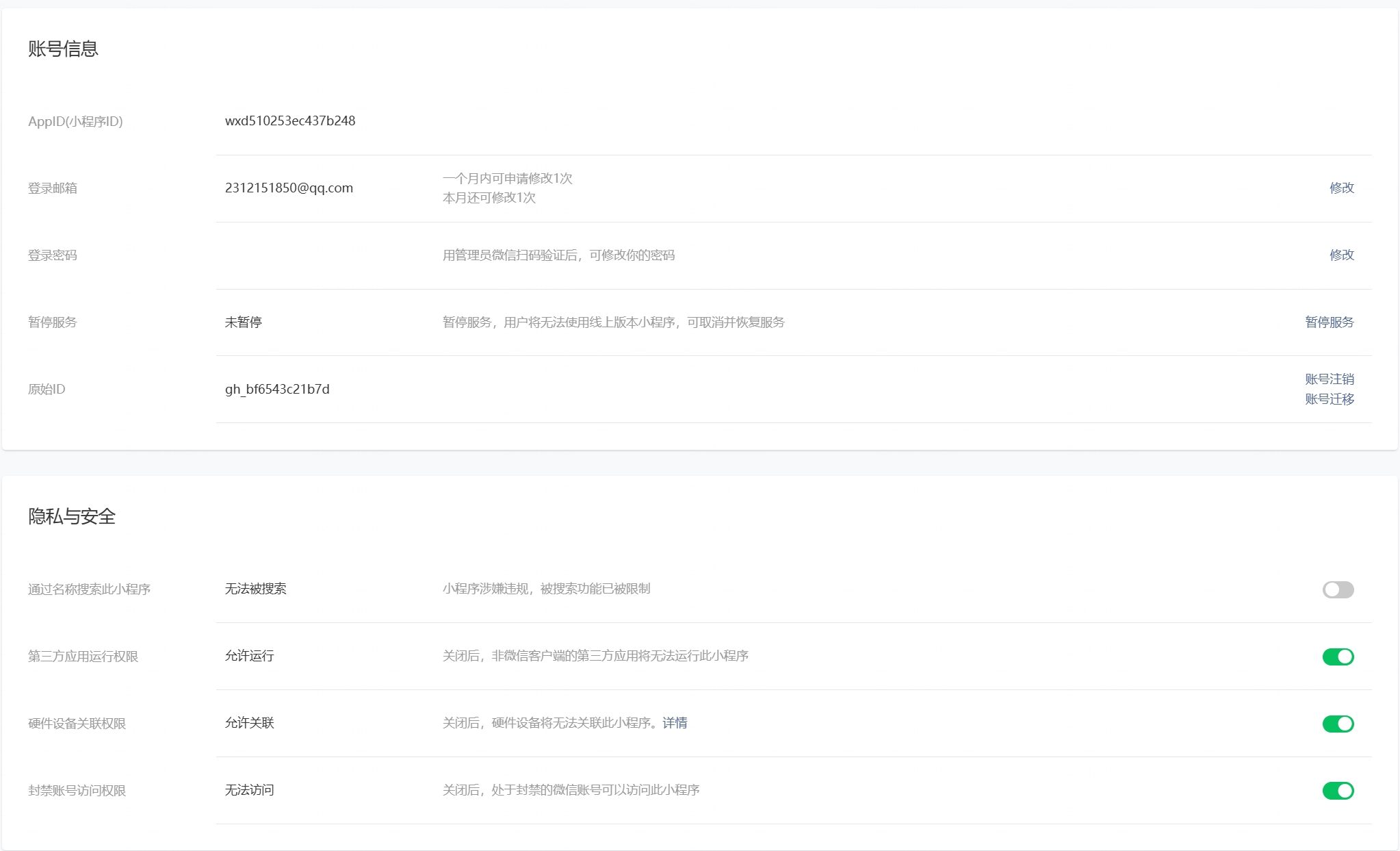This screenshot has width=1400, height=851.
Task: Disable 第三方应用运行权限 switch
Action: click(1338, 657)
